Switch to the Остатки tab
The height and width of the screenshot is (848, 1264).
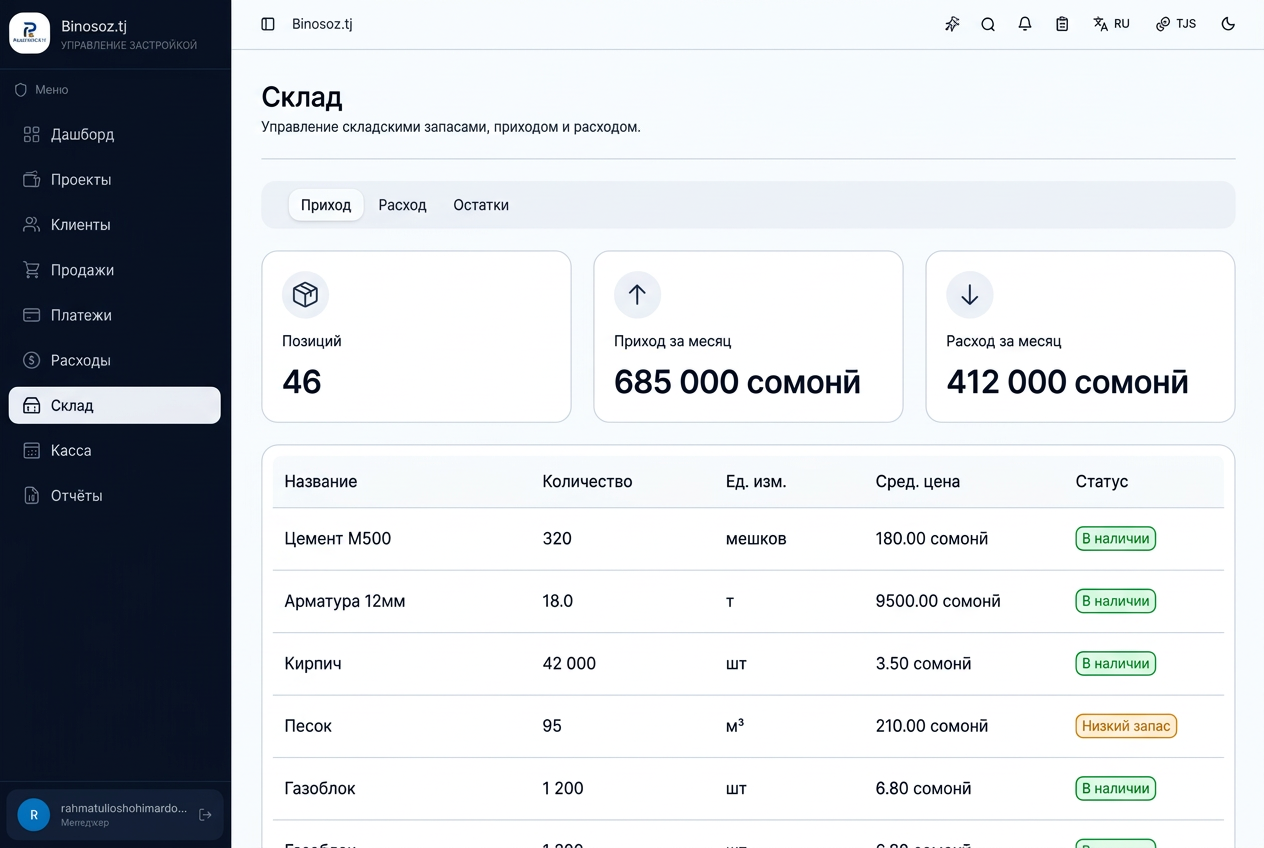(481, 205)
